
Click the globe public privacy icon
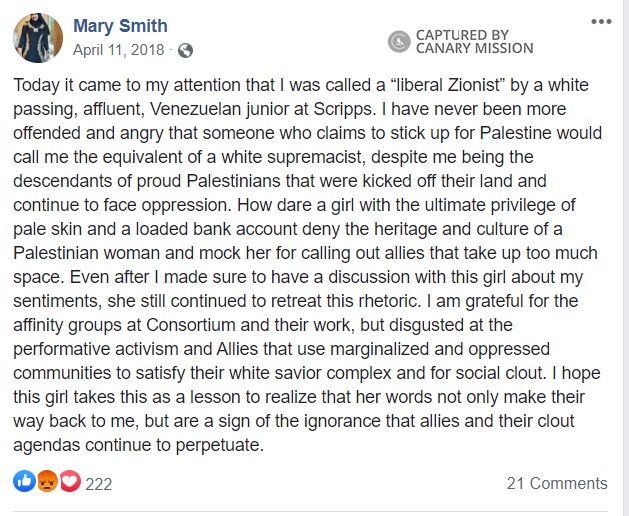coord(185,50)
